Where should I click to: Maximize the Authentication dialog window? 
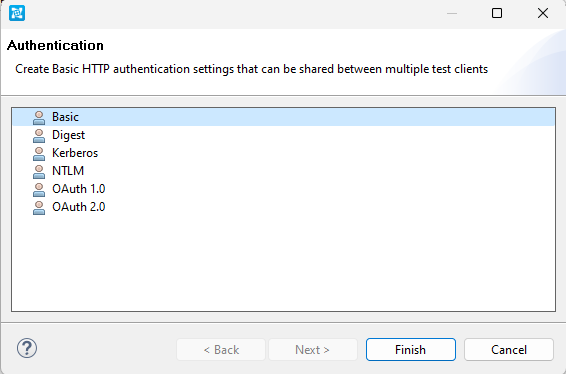pos(497,13)
